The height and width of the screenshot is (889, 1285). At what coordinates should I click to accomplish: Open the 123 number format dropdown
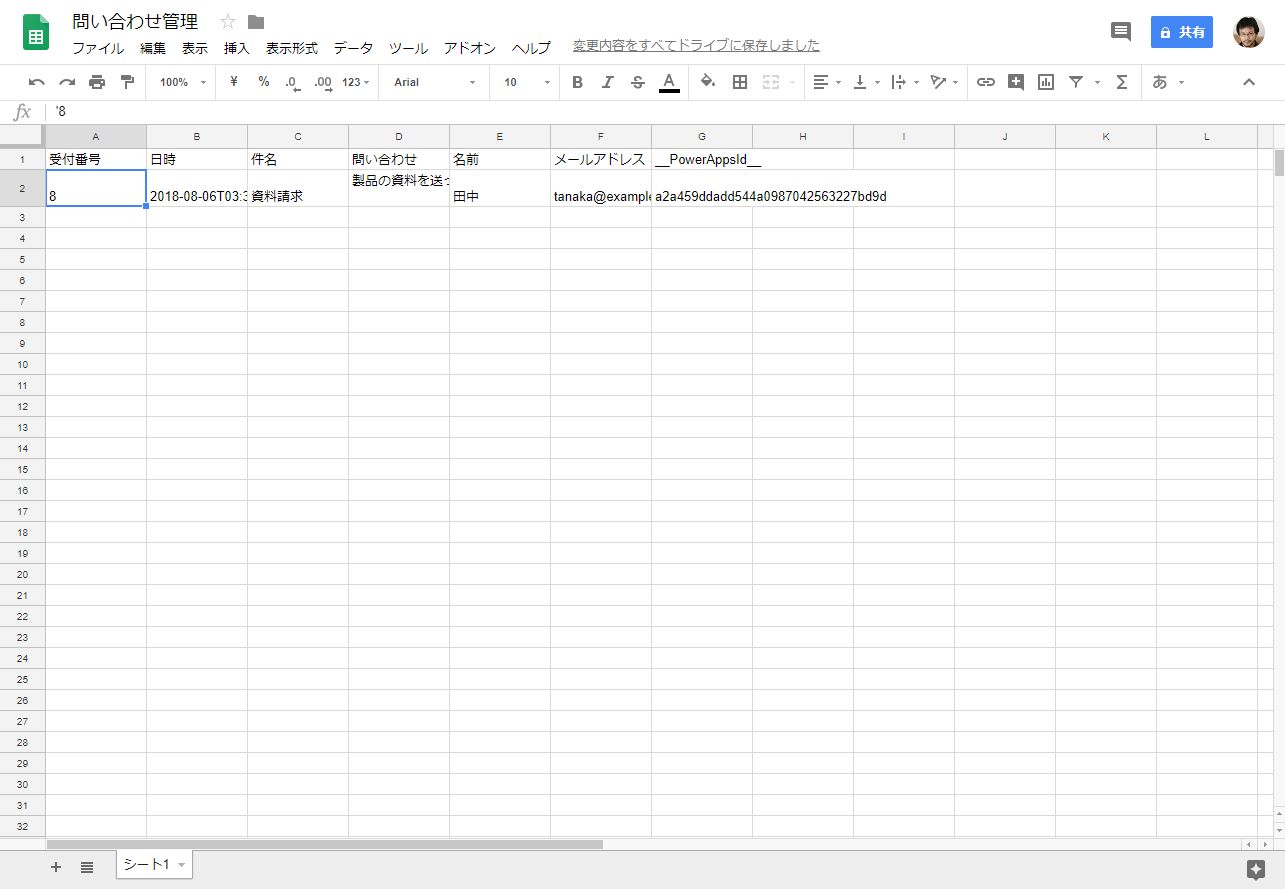(356, 82)
